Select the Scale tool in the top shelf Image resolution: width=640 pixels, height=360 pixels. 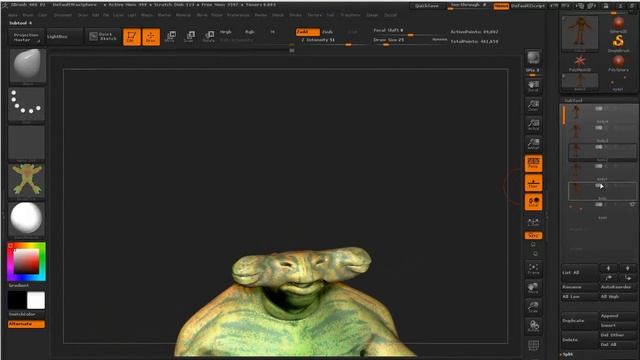(x=189, y=37)
